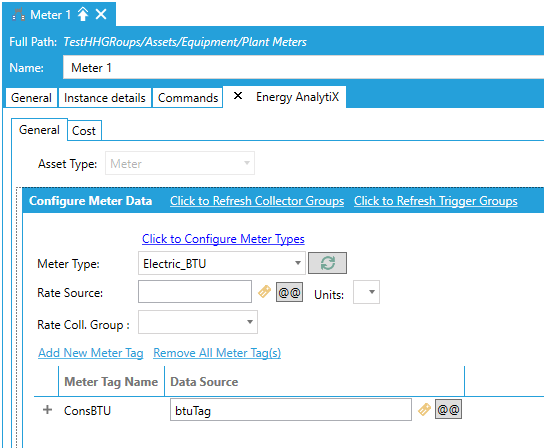
Task: Switch to the Cost sub-tab
Action: (84, 131)
